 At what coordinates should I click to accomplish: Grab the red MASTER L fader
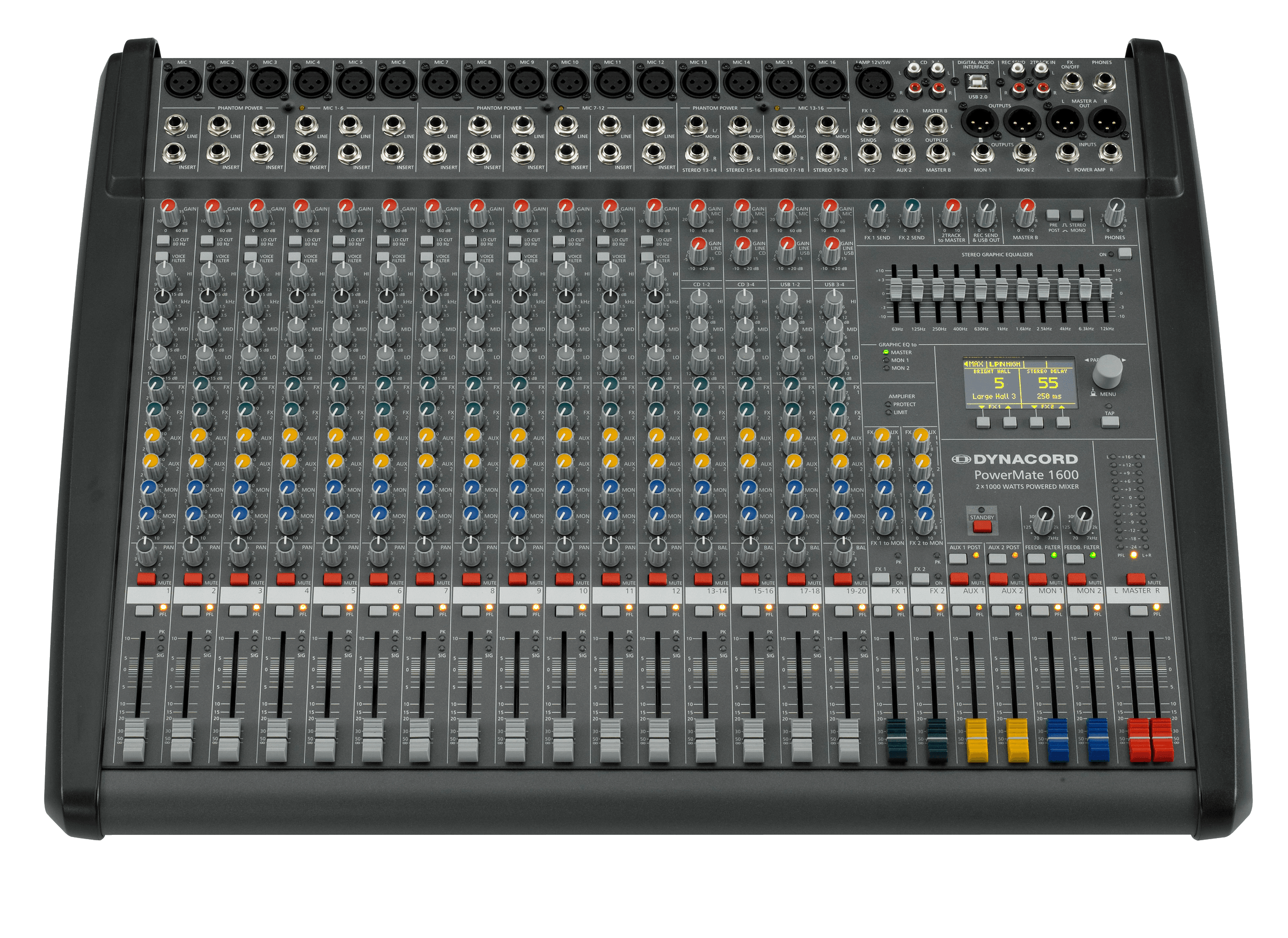1139,740
